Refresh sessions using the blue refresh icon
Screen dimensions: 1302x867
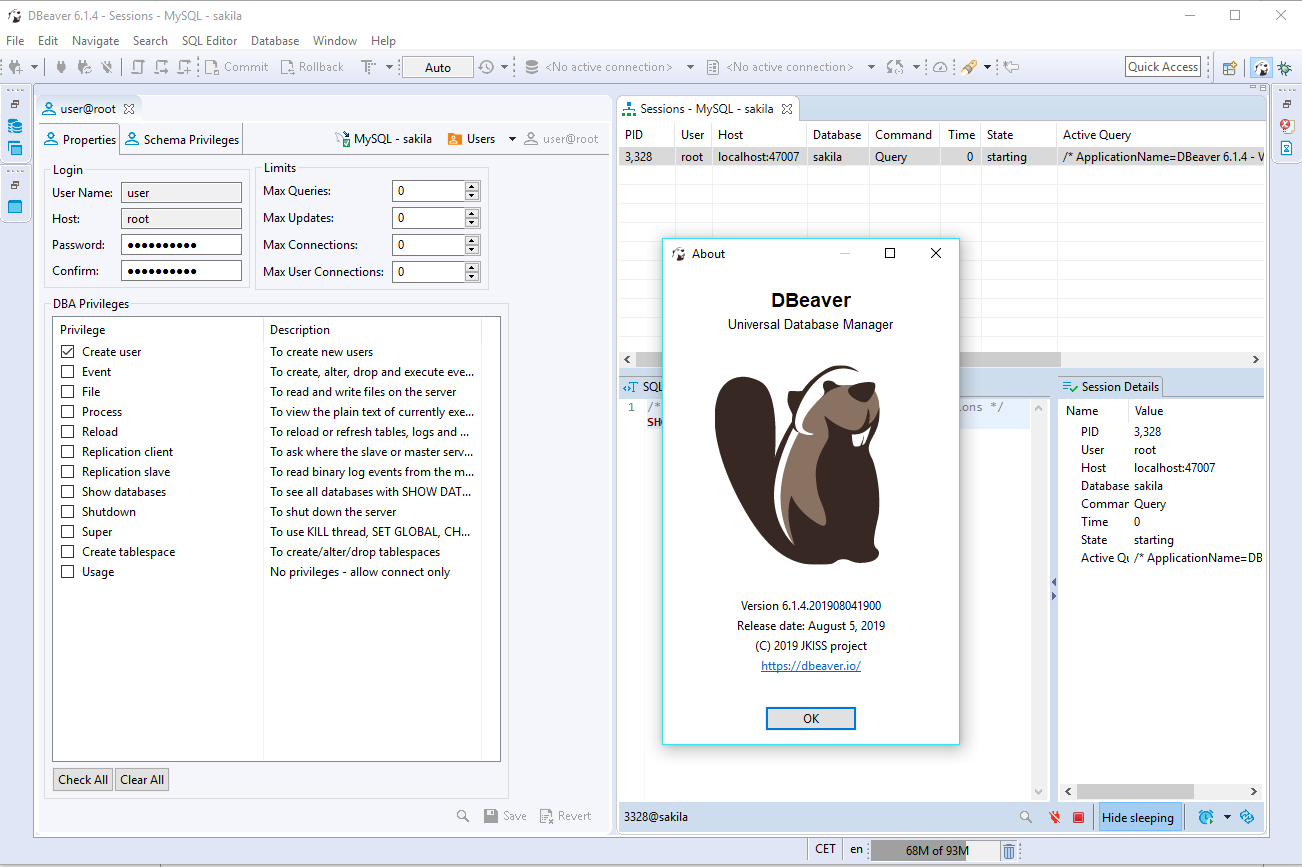(1247, 817)
